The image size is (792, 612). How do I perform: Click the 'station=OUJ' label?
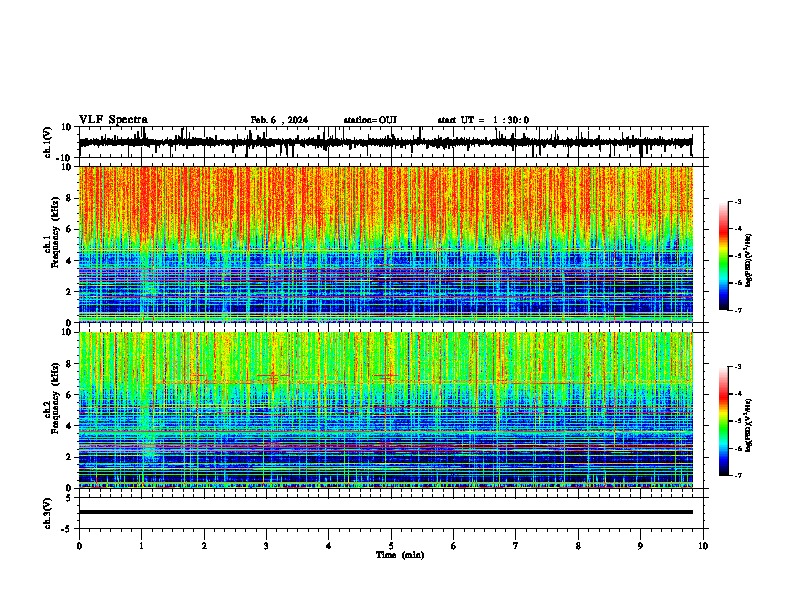point(370,120)
